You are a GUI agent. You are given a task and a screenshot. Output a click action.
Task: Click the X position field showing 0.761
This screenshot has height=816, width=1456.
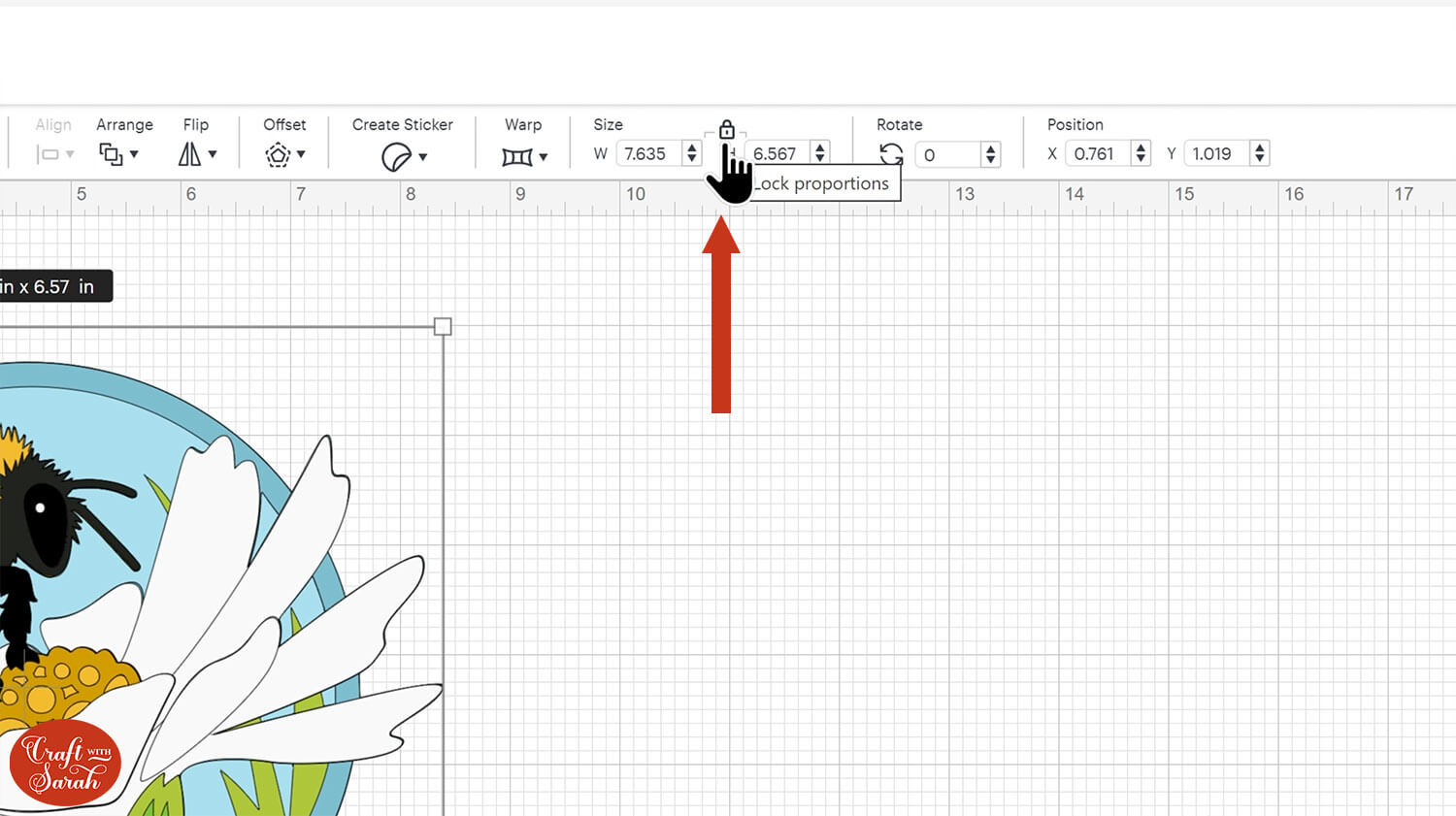tap(1098, 153)
